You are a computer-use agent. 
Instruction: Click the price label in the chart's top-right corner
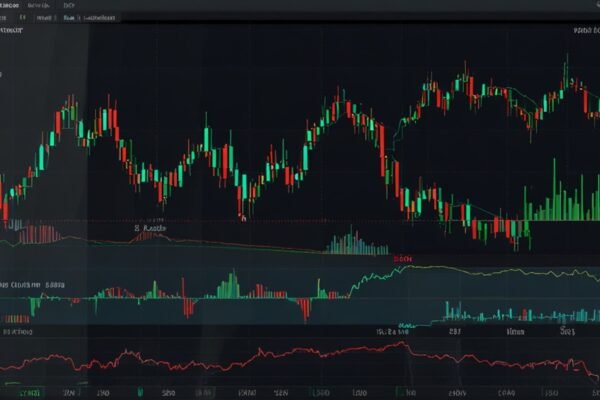point(586,30)
